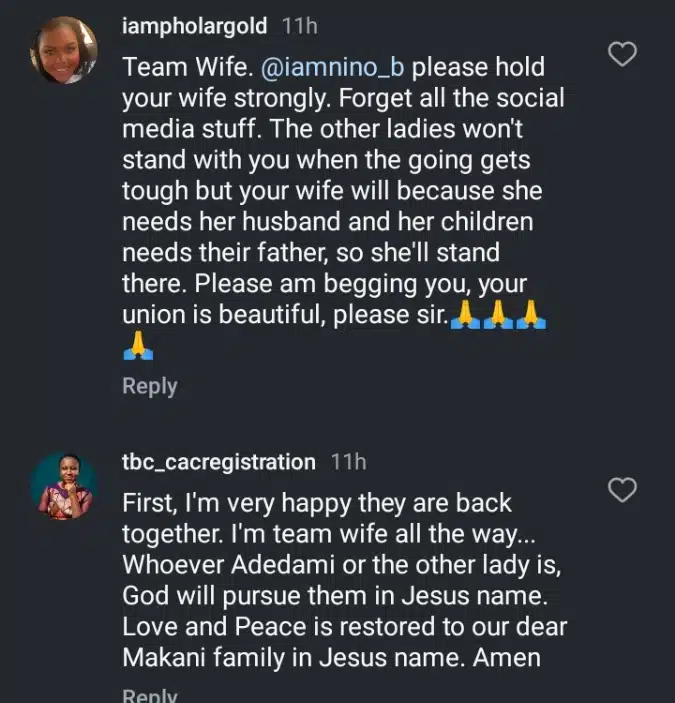The image size is (675, 703).
Task: Select the 'First, I'm very happy' comment text
Action: (x=317, y=502)
